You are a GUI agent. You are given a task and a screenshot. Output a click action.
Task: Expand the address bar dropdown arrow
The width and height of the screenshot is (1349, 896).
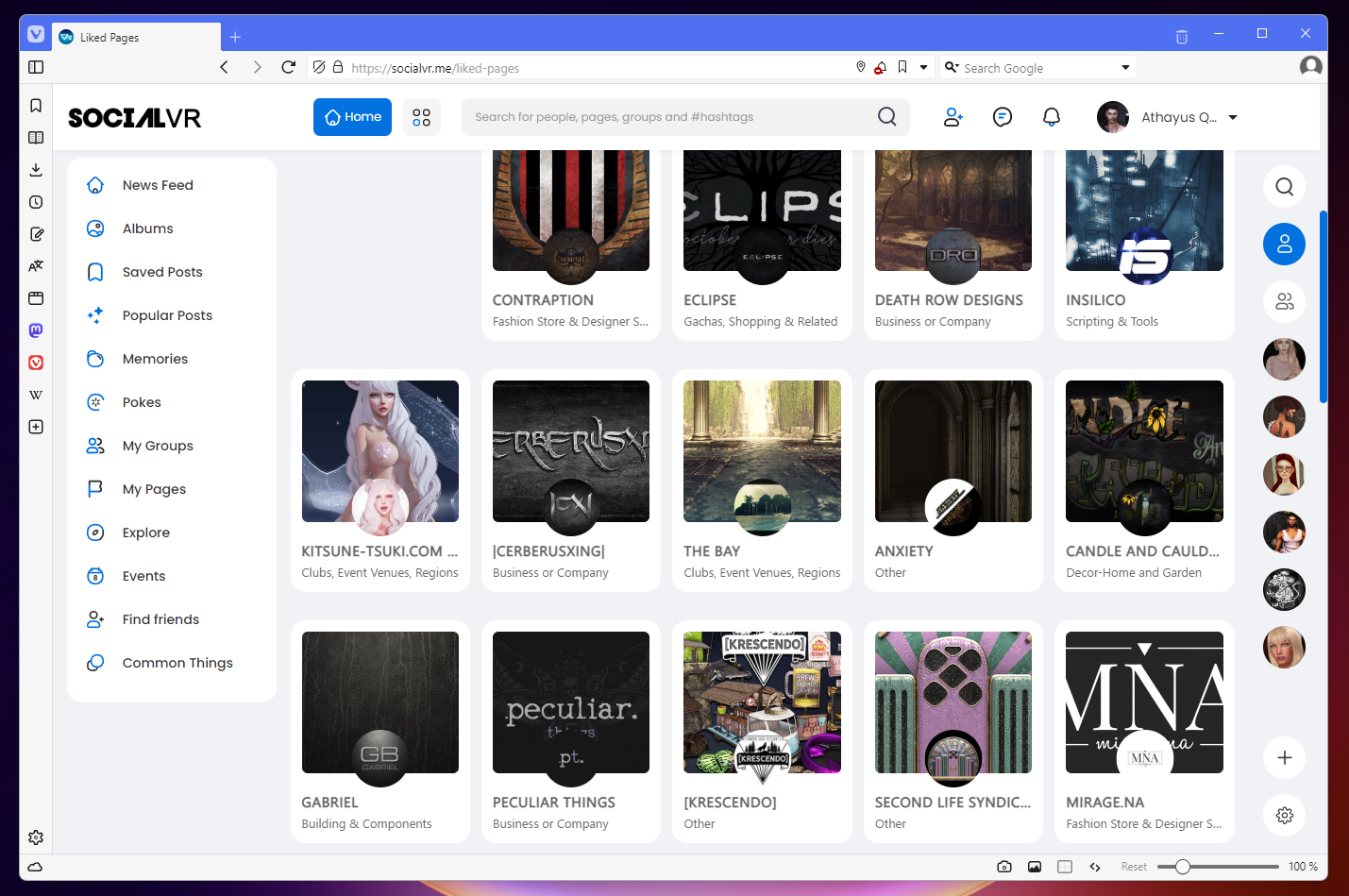[923, 67]
